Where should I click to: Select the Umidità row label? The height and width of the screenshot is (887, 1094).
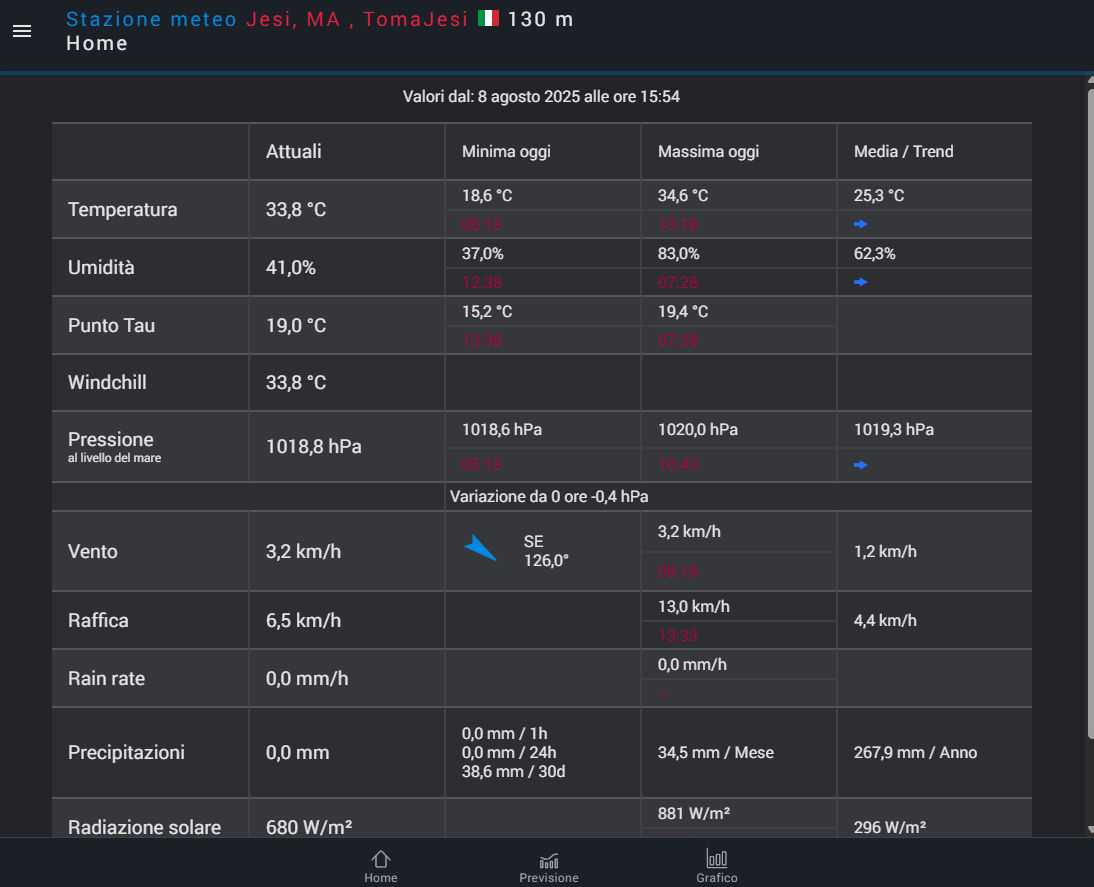tap(101, 267)
